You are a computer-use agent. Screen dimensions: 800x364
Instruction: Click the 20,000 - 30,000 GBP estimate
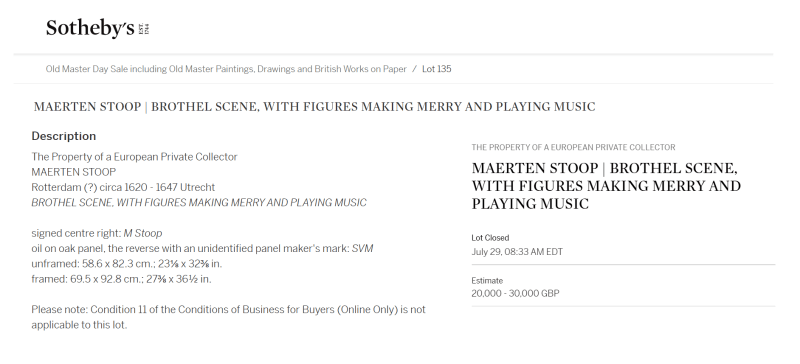coord(515,294)
